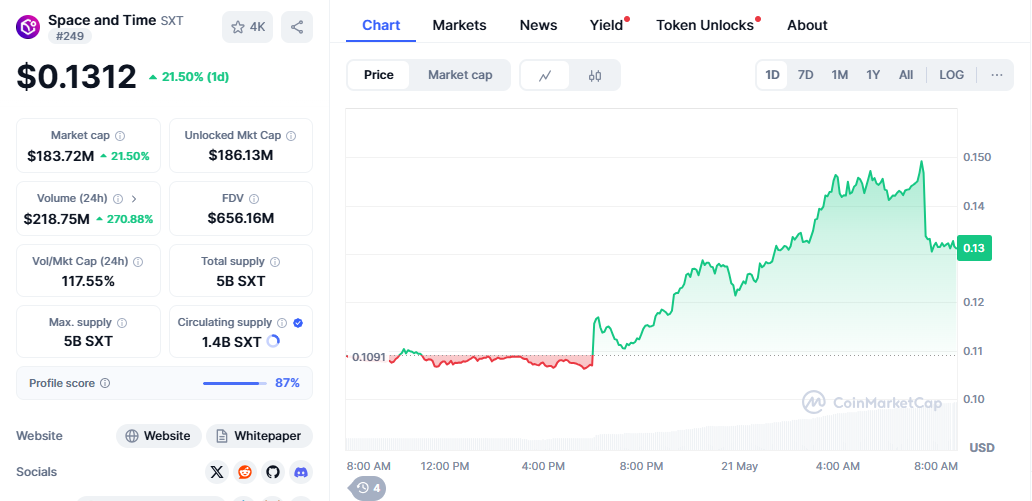Open the X (Twitter) social link

[217, 472]
